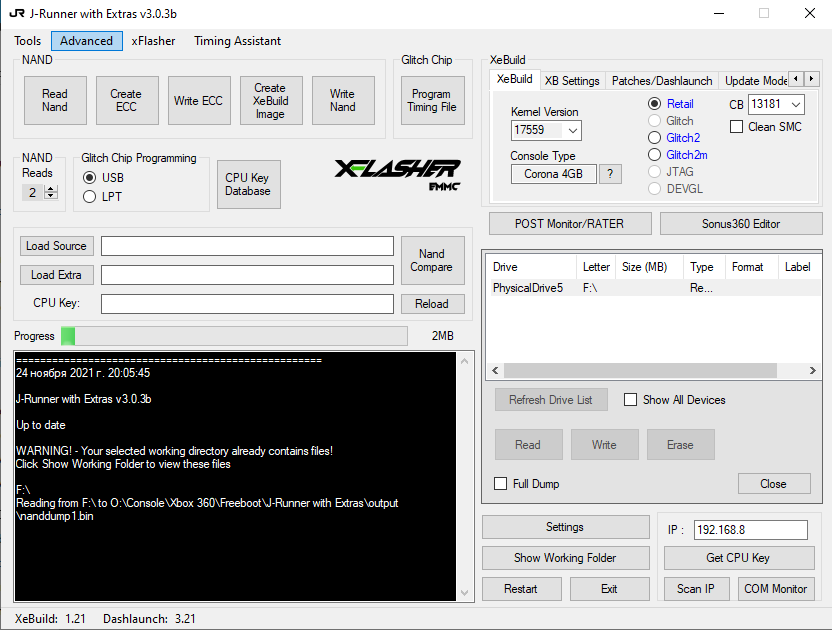The height and width of the screenshot is (630, 832).
Task: Open the Advanced menu
Action: pos(86,41)
